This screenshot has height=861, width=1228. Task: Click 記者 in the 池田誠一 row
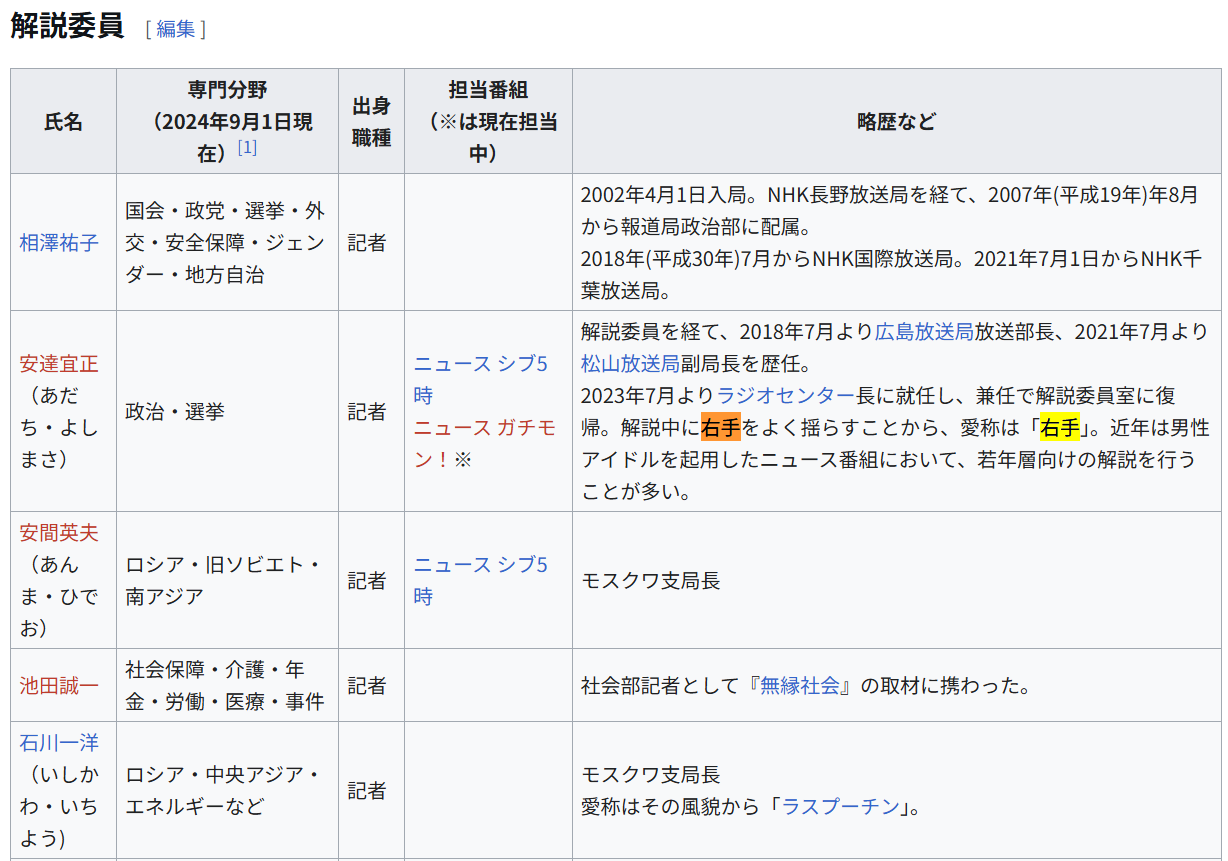coord(367,686)
